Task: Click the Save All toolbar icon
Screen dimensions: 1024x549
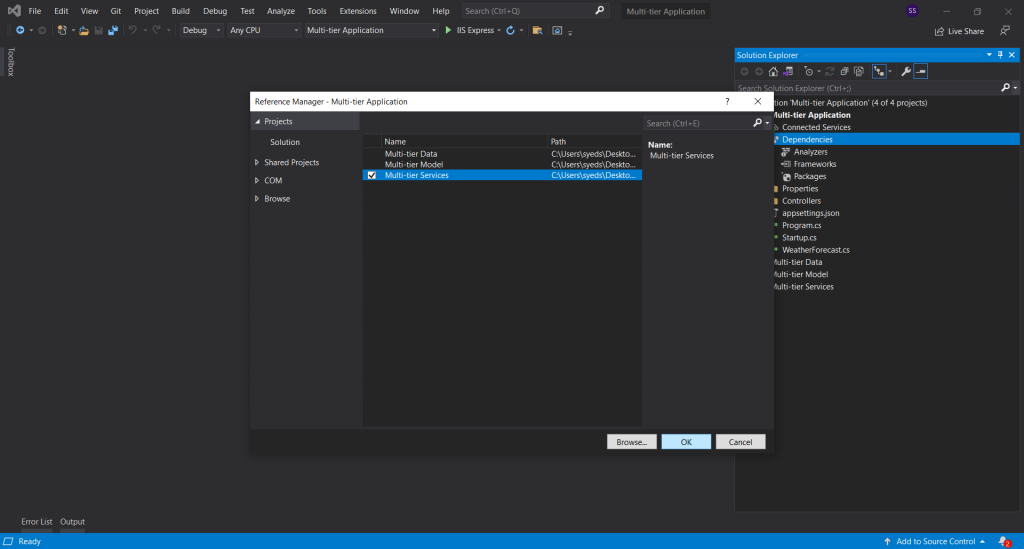Action: (x=113, y=30)
